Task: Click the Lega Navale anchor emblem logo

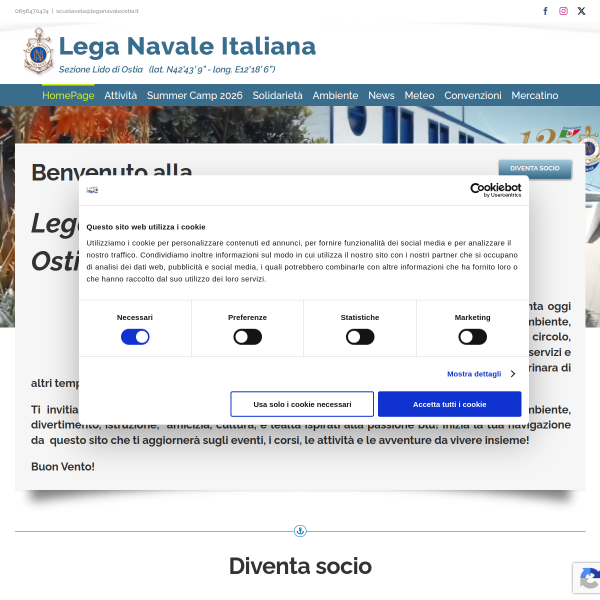Action: coord(38,51)
